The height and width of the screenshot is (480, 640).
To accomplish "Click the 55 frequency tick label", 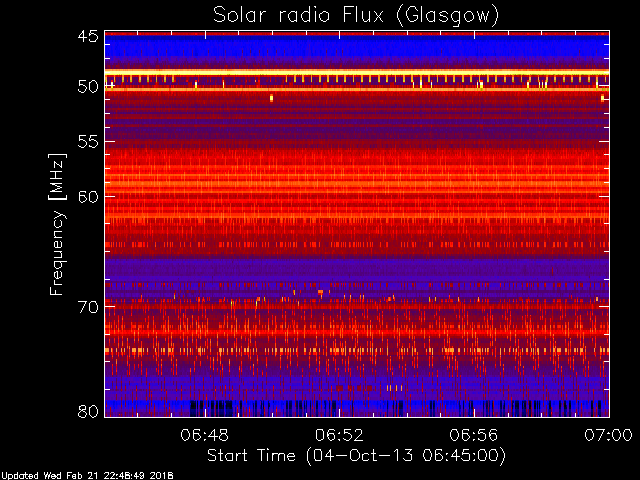I will pos(88,142).
